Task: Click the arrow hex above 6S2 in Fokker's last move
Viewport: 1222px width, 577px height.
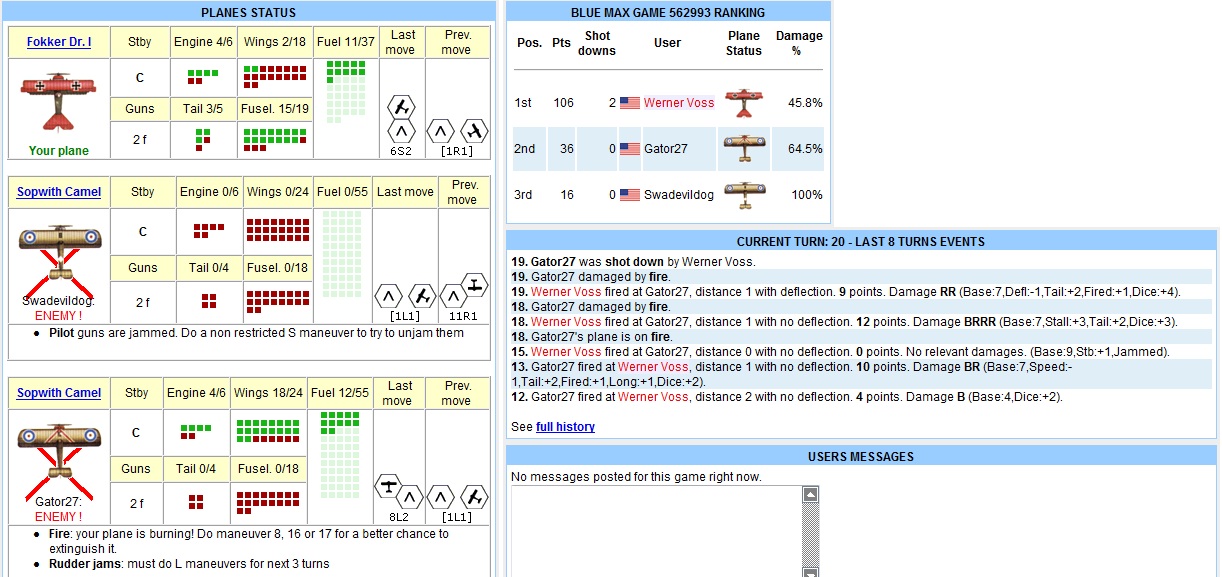Action: coord(401,131)
